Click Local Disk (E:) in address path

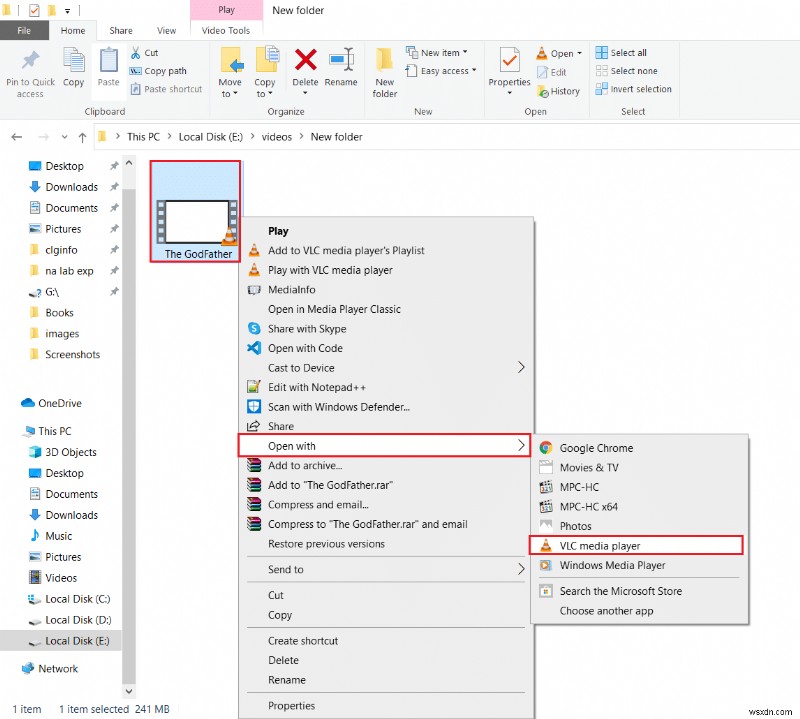pyautogui.click(x=210, y=137)
